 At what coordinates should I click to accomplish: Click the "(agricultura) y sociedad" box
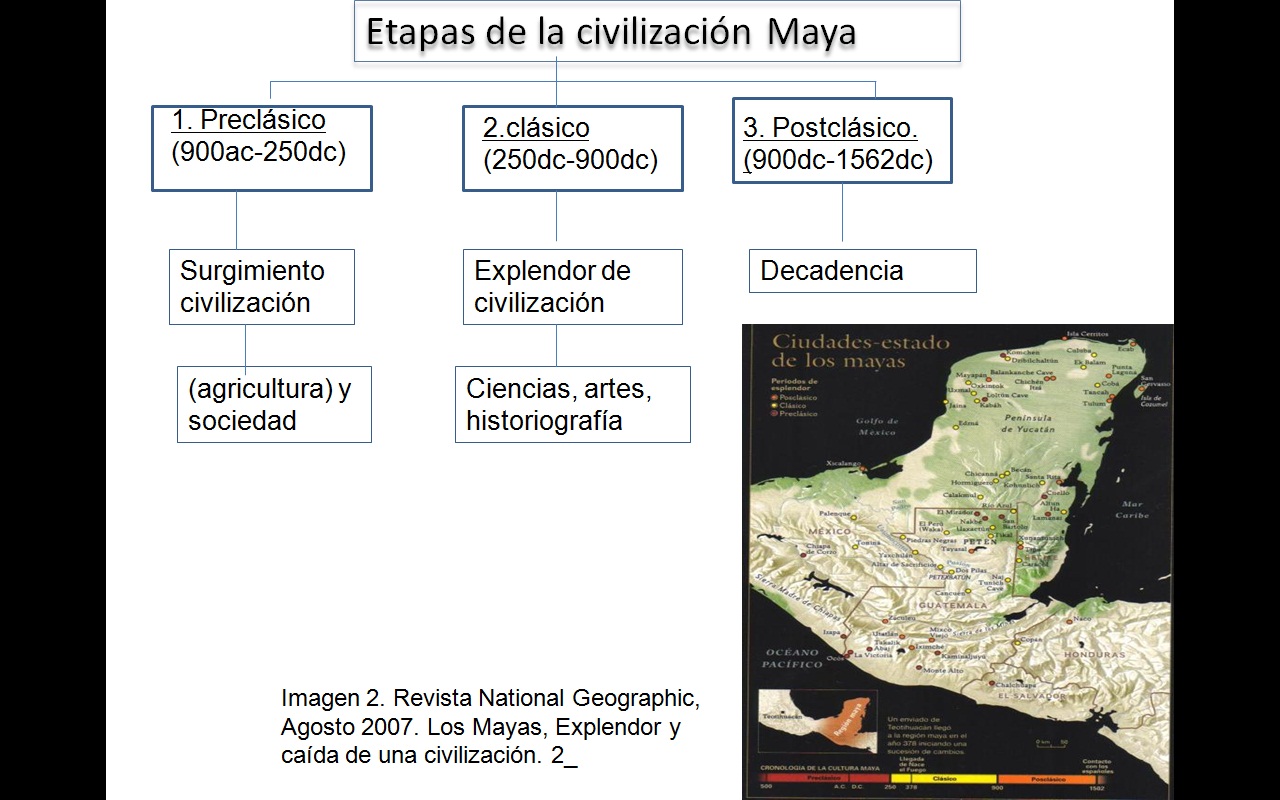[274, 404]
